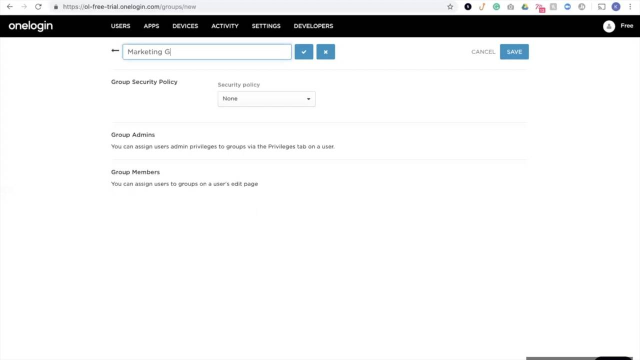Bookmark this page with star icon

tap(450, 7)
